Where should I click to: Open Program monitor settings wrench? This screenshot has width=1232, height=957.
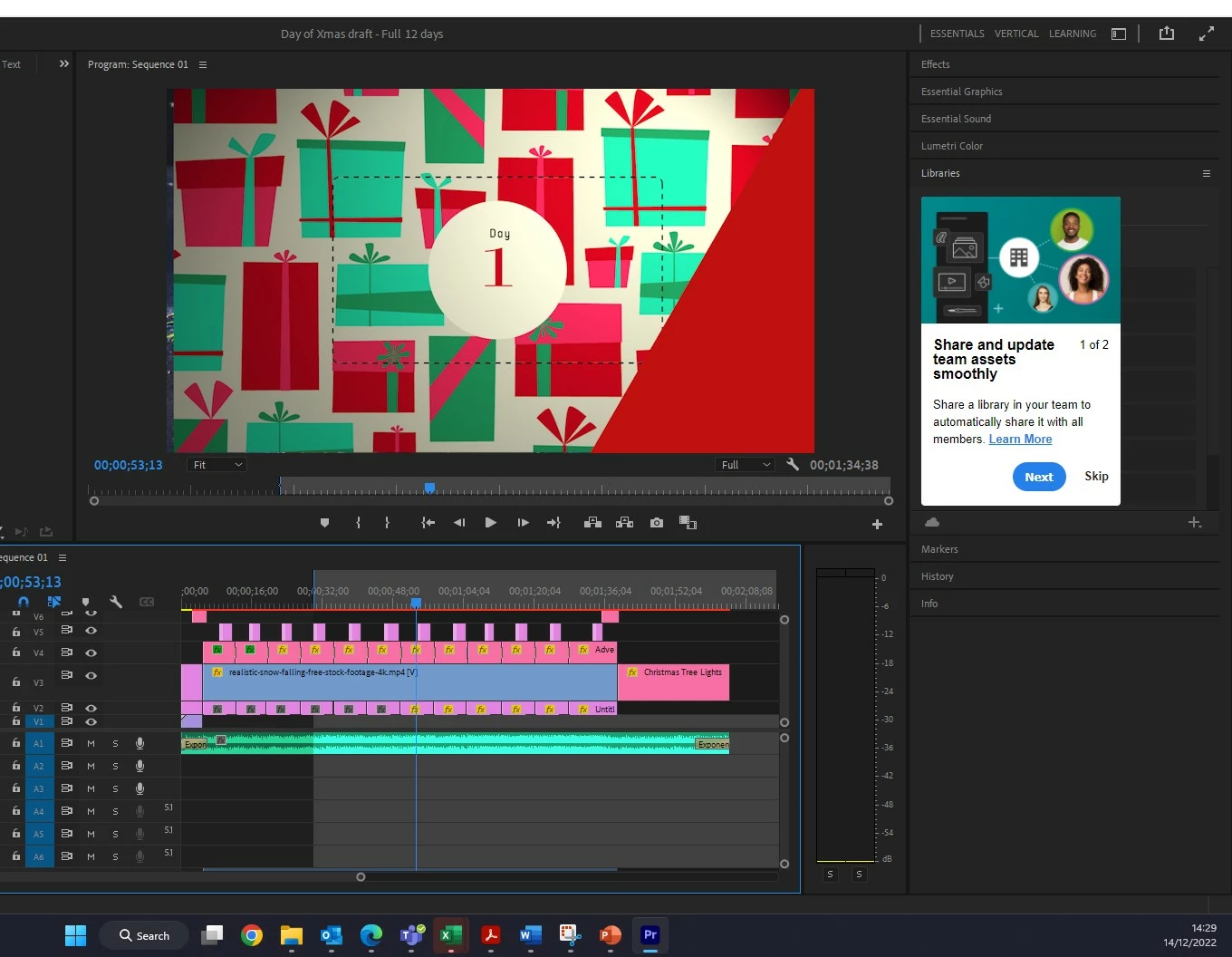click(793, 464)
